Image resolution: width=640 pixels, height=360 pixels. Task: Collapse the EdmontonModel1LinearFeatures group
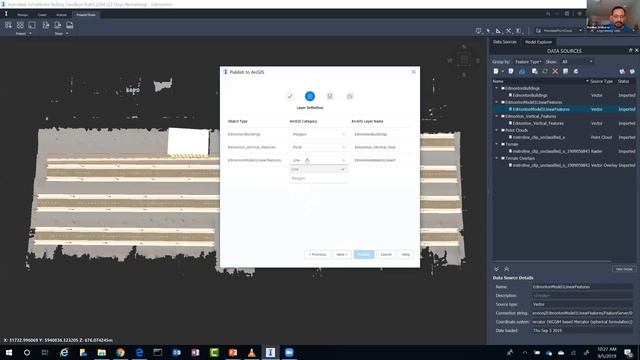coord(497,102)
